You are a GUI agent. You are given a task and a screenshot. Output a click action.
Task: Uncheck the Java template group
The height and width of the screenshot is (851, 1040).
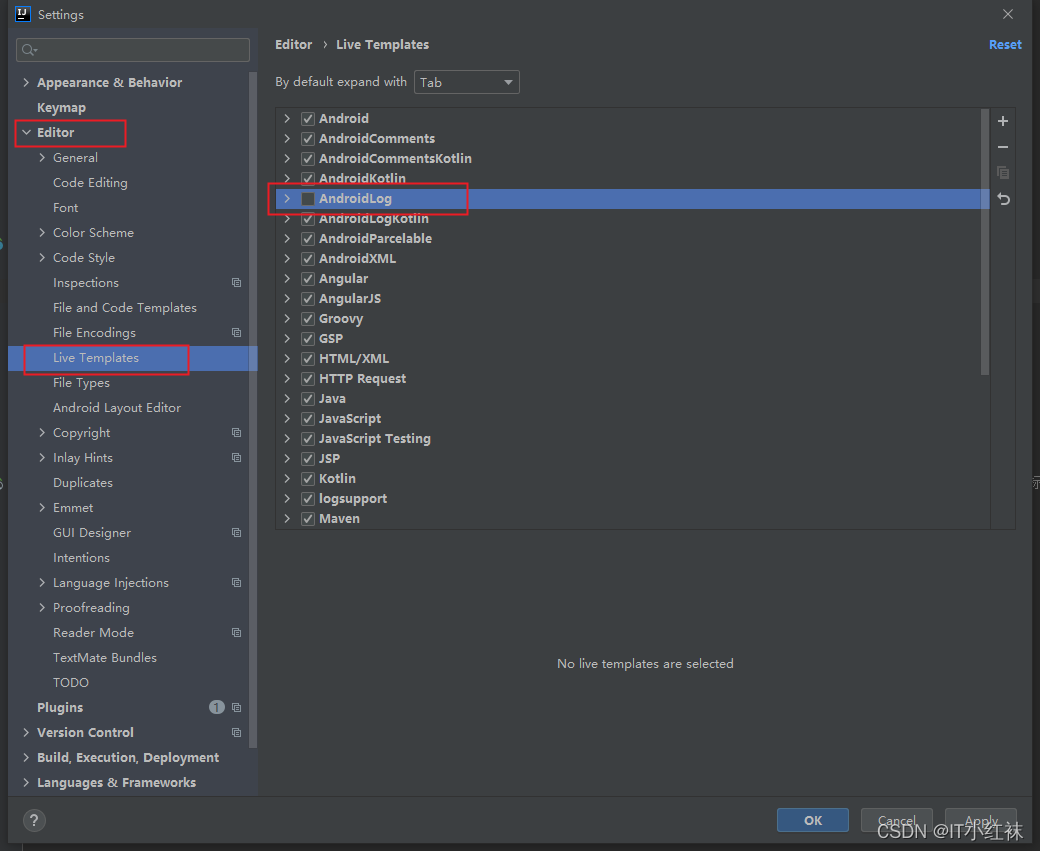point(308,399)
